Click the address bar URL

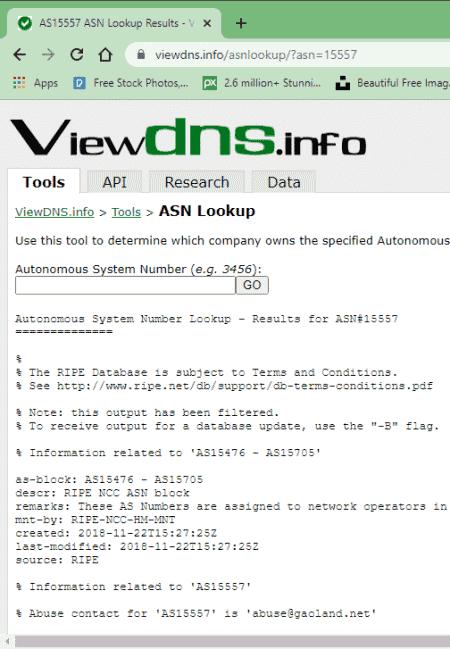[x=256, y=55]
